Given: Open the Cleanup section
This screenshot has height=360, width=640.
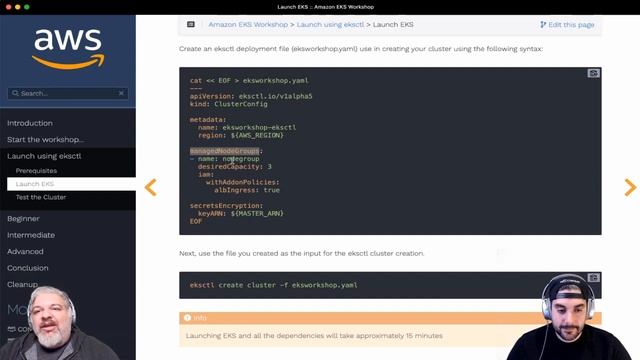Looking at the screenshot, I should (22, 284).
